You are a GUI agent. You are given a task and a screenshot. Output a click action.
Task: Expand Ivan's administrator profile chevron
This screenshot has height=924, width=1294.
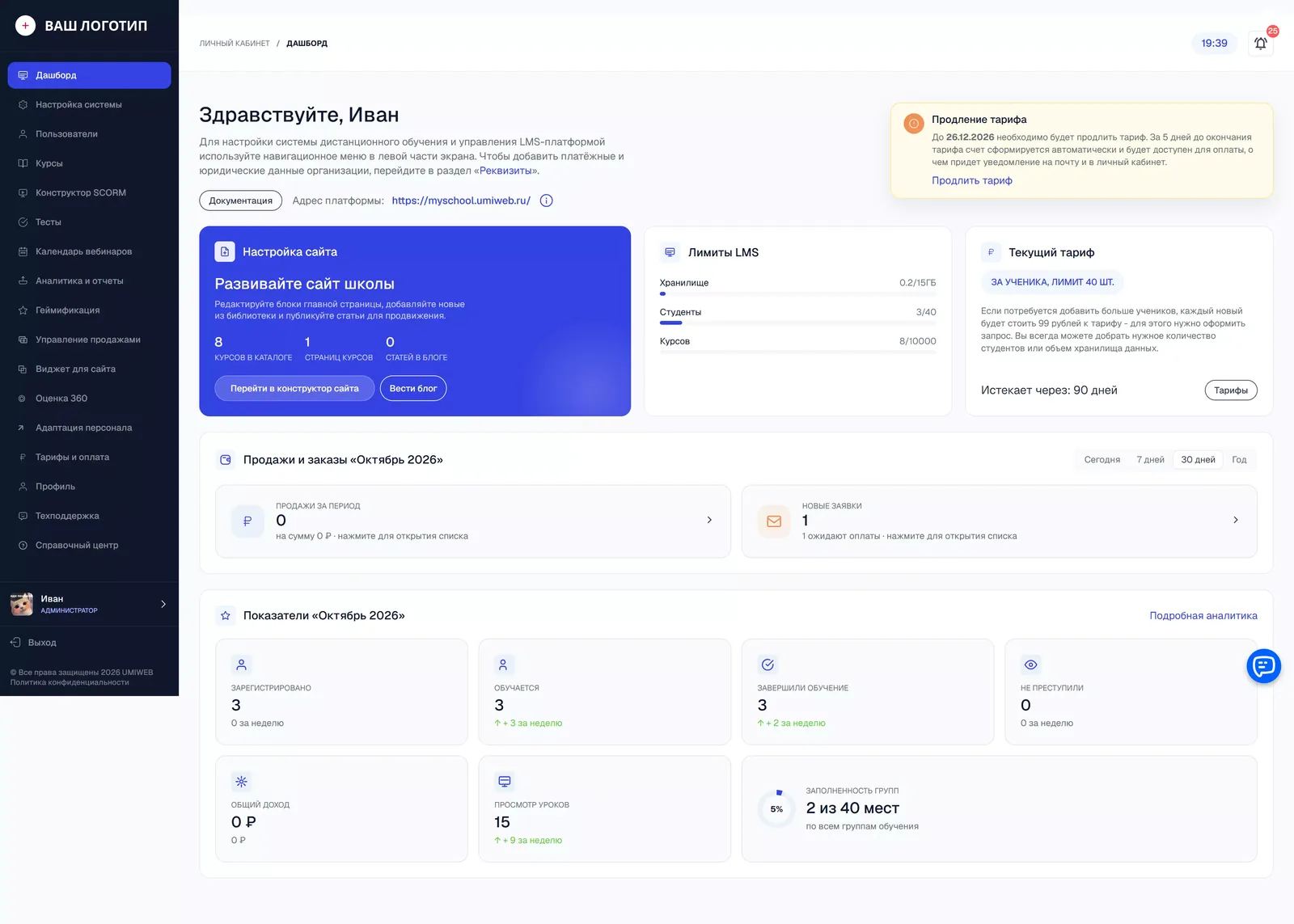163,604
